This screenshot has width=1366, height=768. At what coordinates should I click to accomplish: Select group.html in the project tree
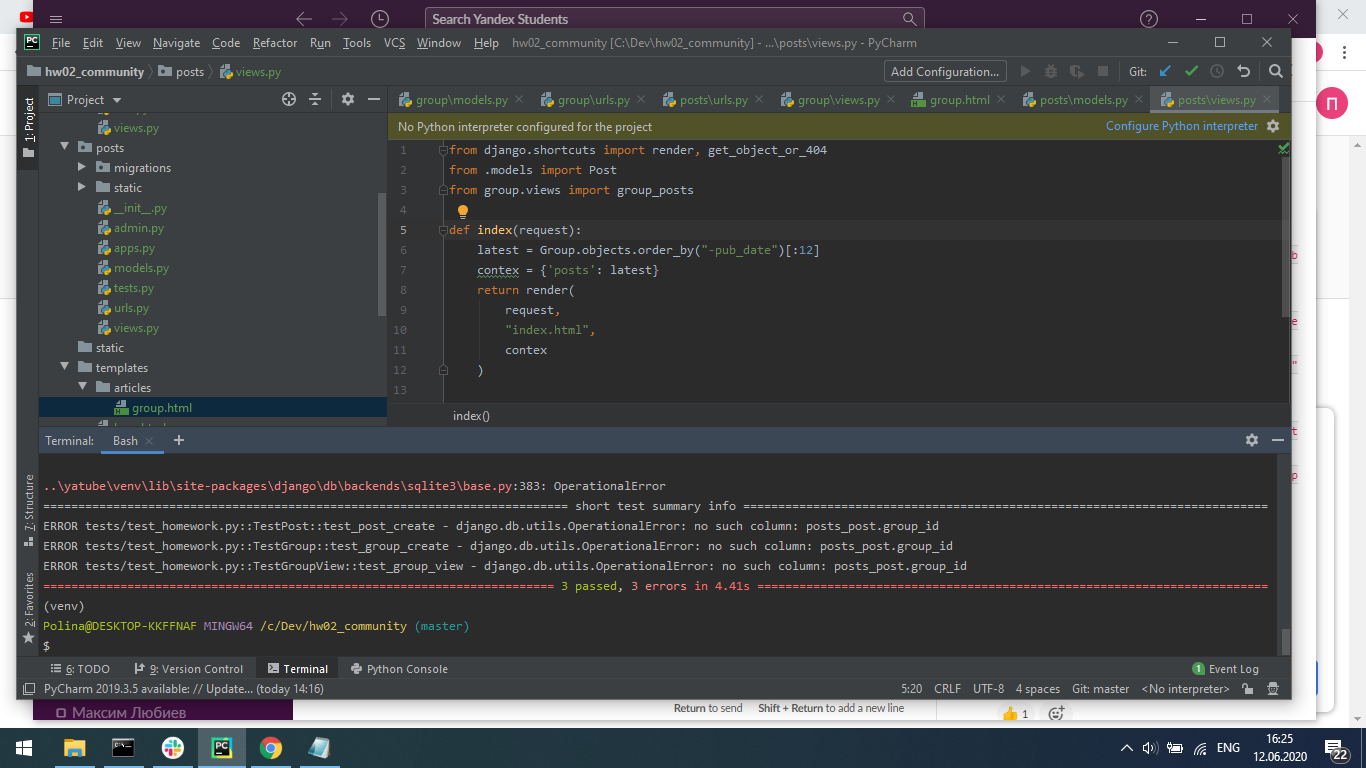click(162, 408)
